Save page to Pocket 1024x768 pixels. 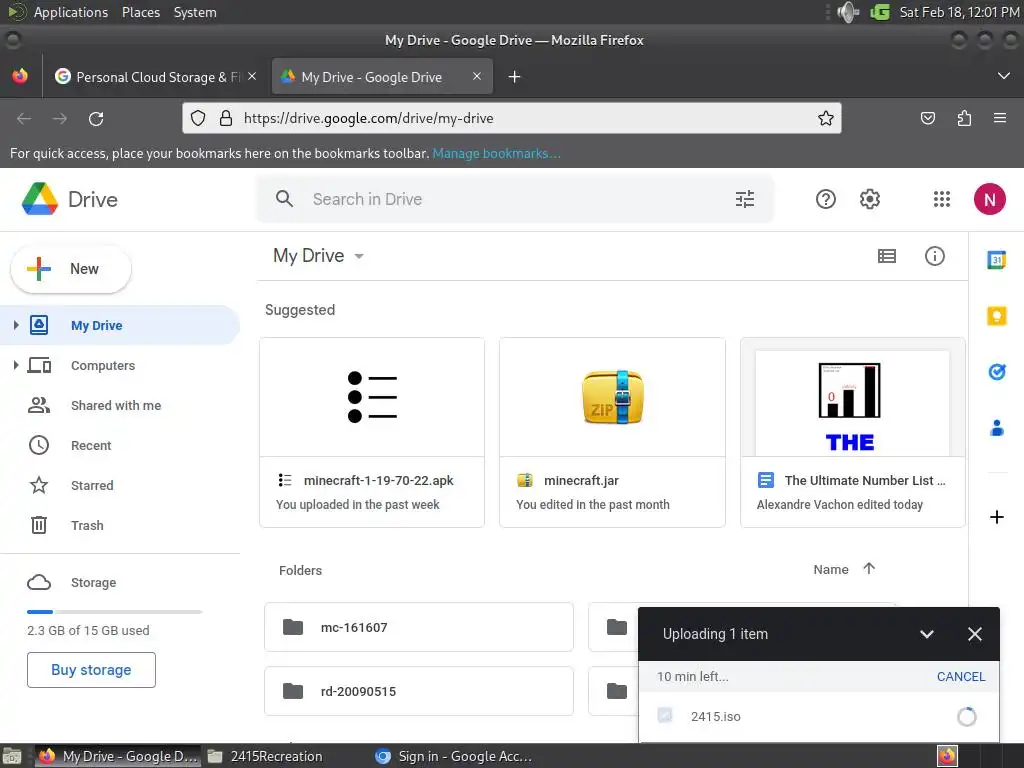(x=927, y=118)
